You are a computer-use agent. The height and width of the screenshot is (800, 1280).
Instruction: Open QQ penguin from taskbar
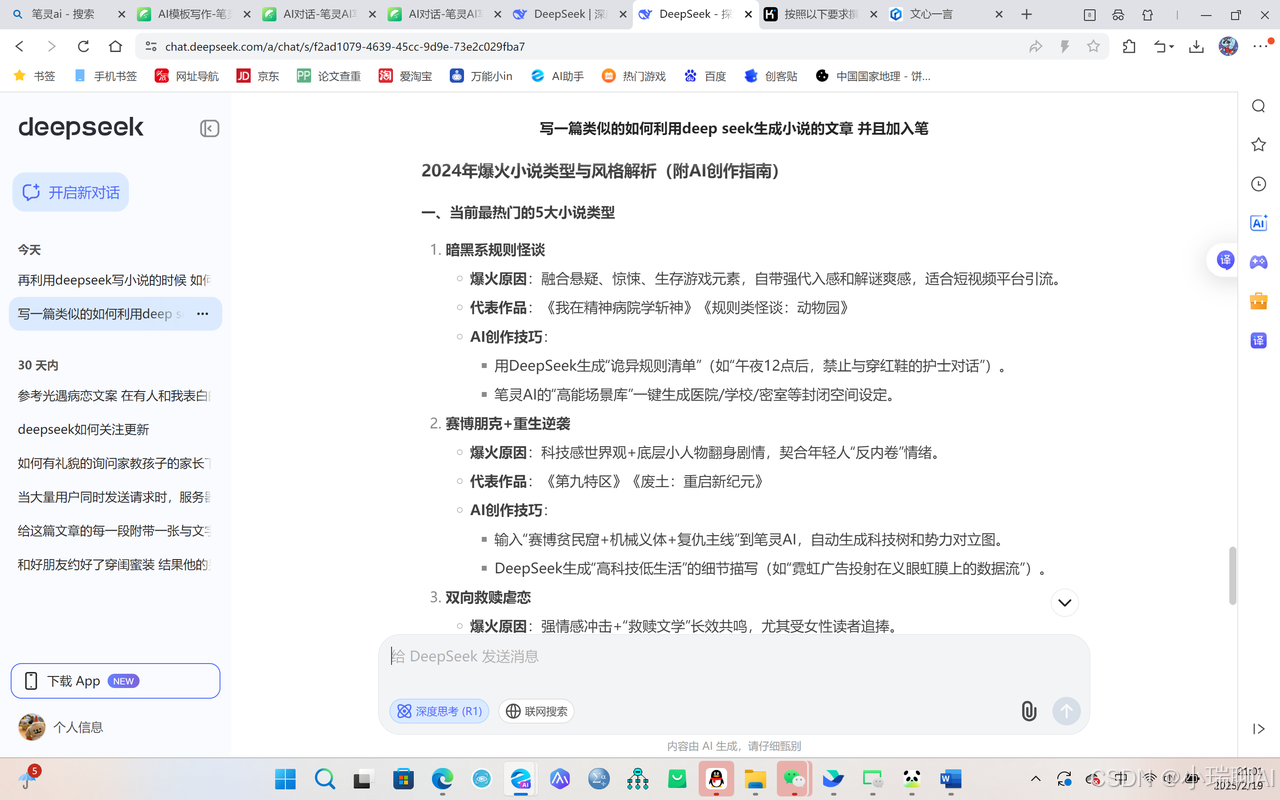click(716, 778)
